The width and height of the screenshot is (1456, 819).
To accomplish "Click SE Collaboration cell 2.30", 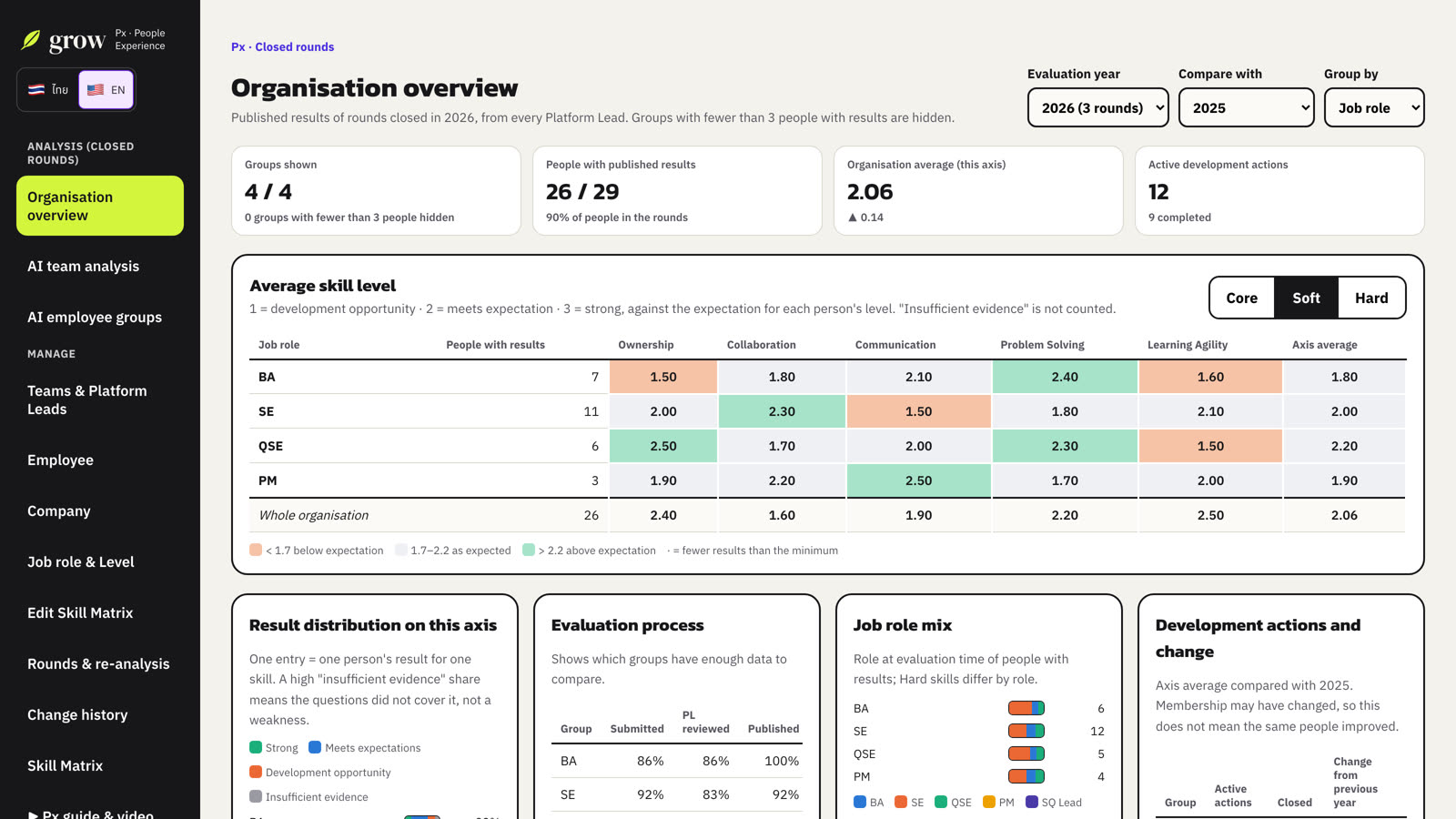I will [x=782, y=411].
